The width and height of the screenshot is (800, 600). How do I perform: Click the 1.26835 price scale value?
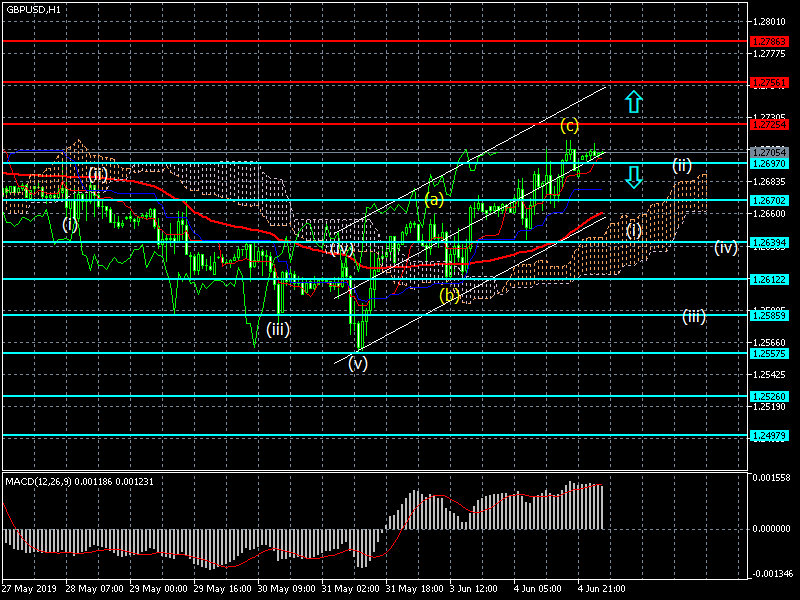(769, 182)
